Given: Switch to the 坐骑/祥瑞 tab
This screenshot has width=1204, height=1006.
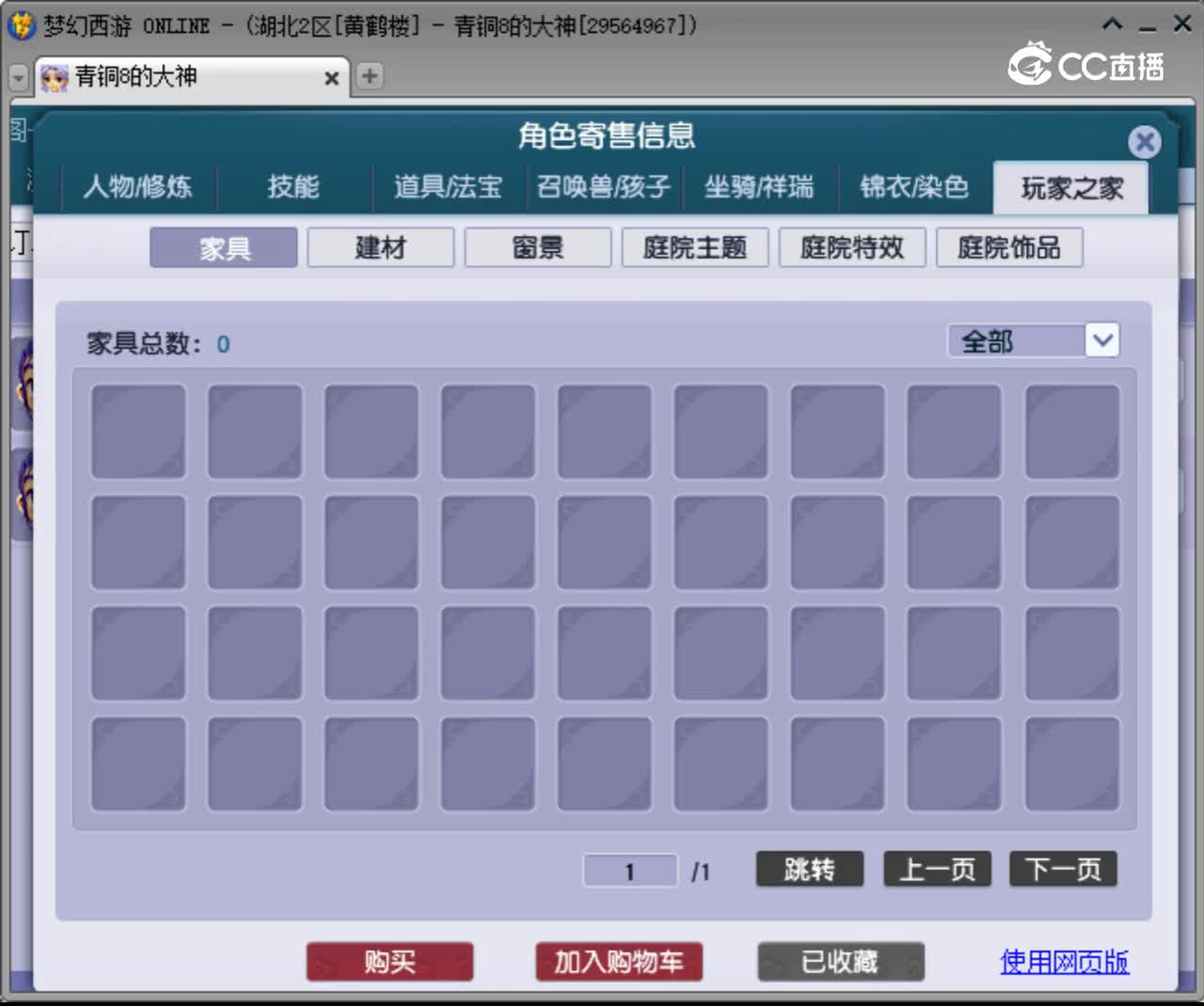Looking at the screenshot, I should (x=759, y=186).
